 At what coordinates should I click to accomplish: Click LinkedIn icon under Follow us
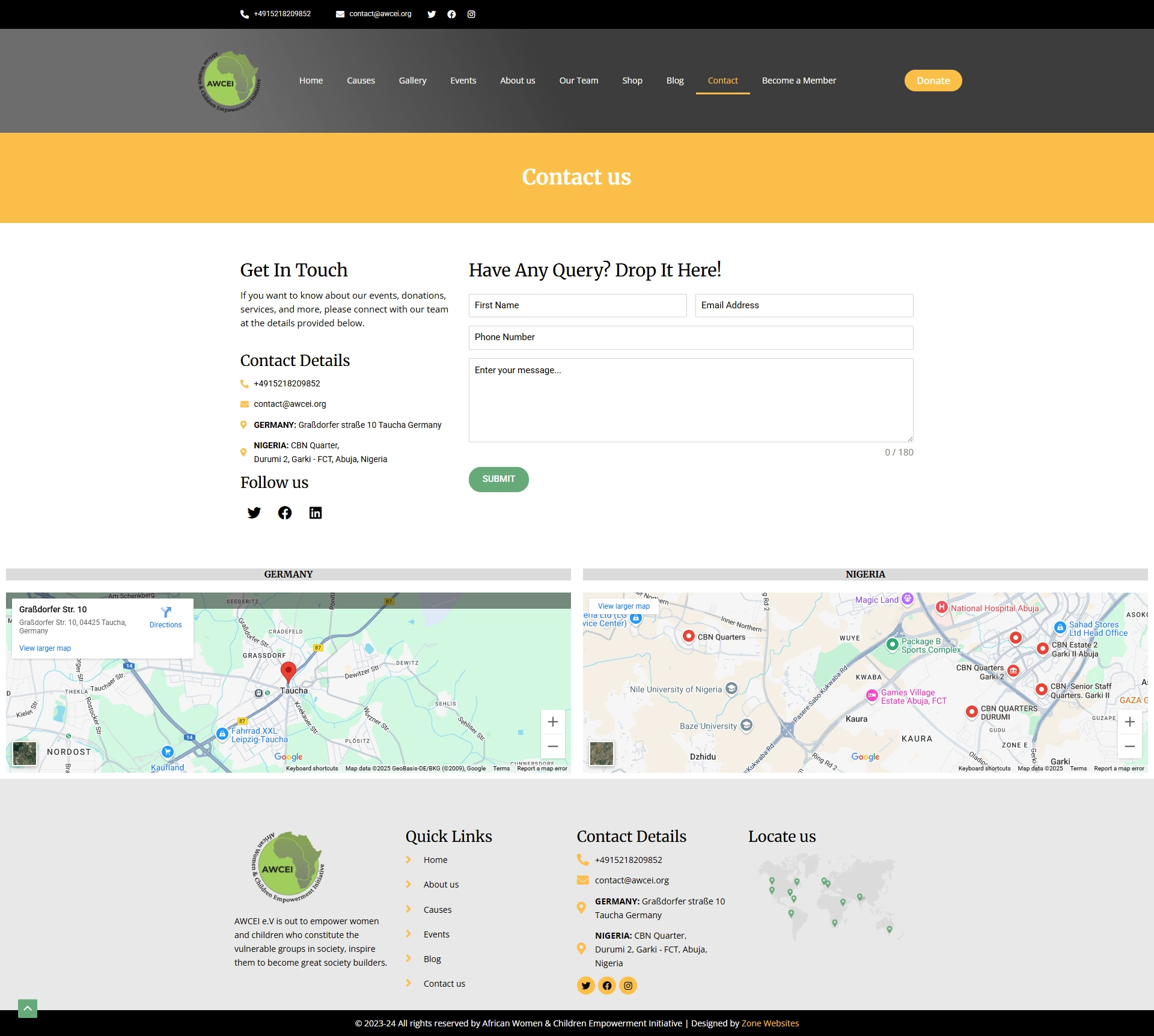[x=316, y=513]
